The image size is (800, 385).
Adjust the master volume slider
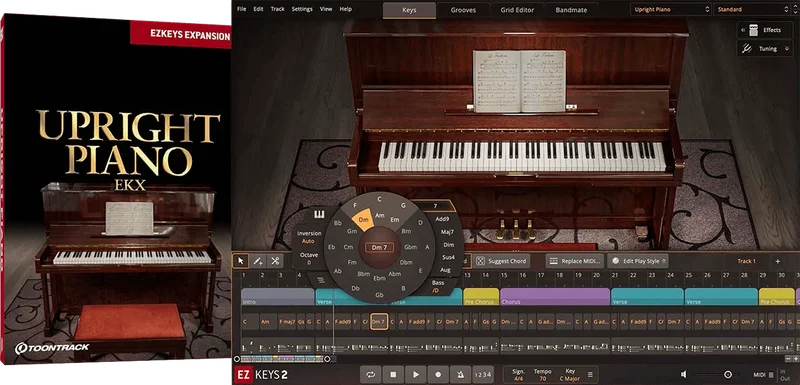pyautogui.click(x=729, y=375)
